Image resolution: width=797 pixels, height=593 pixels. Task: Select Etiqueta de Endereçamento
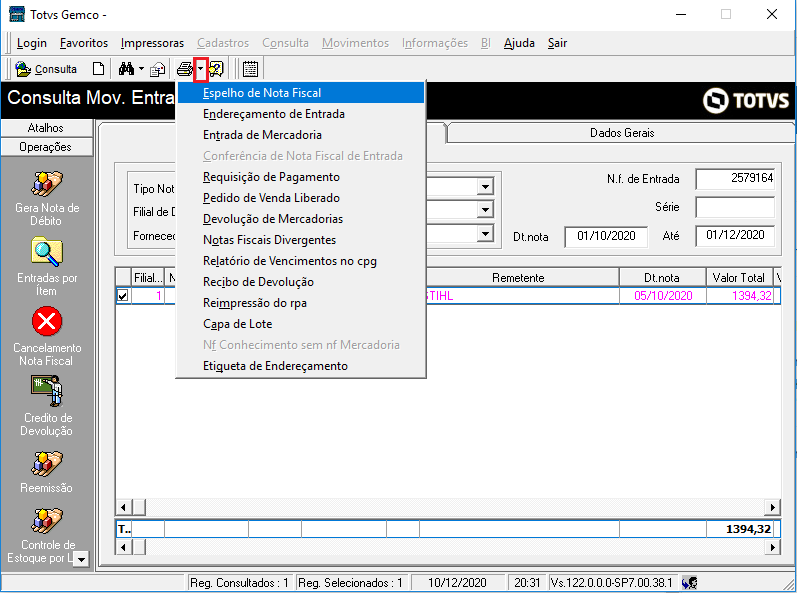coord(301,366)
